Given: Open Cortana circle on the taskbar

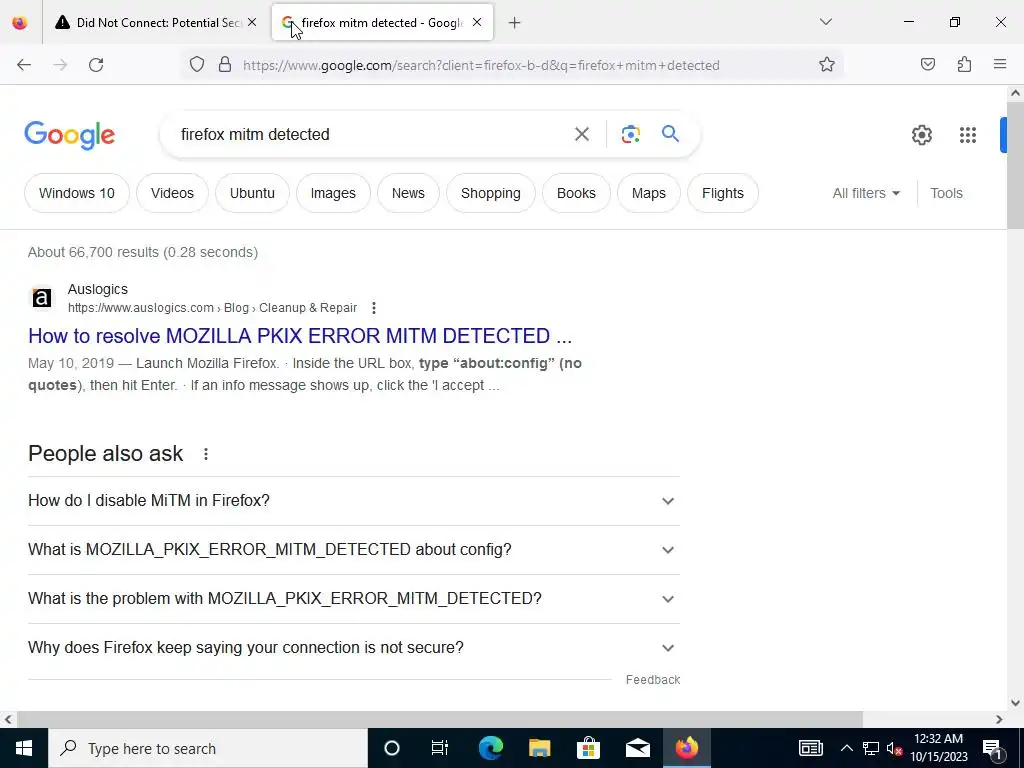Looking at the screenshot, I should pyautogui.click(x=392, y=748).
